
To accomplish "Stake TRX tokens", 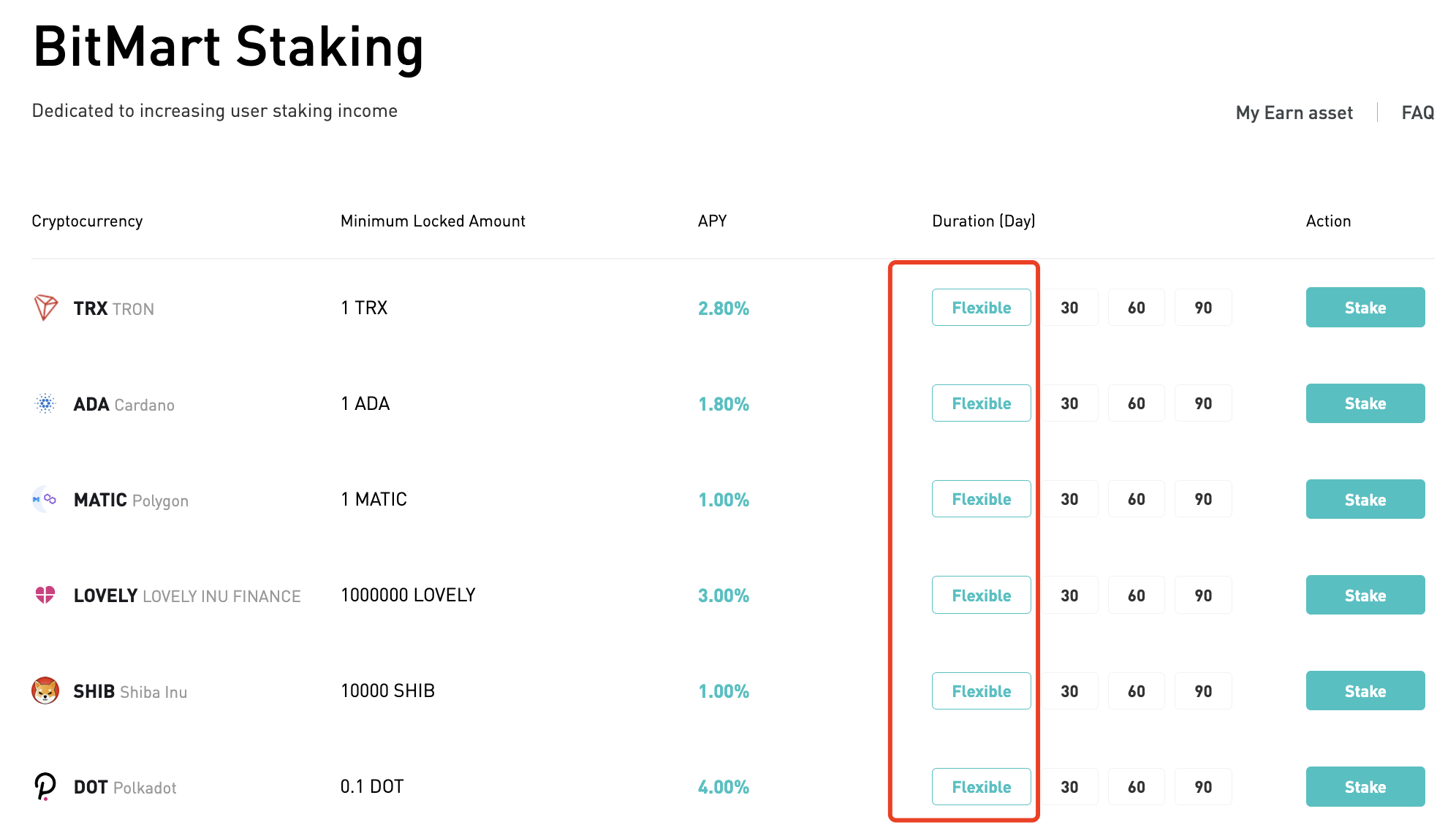I will click(x=1365, y=308).
